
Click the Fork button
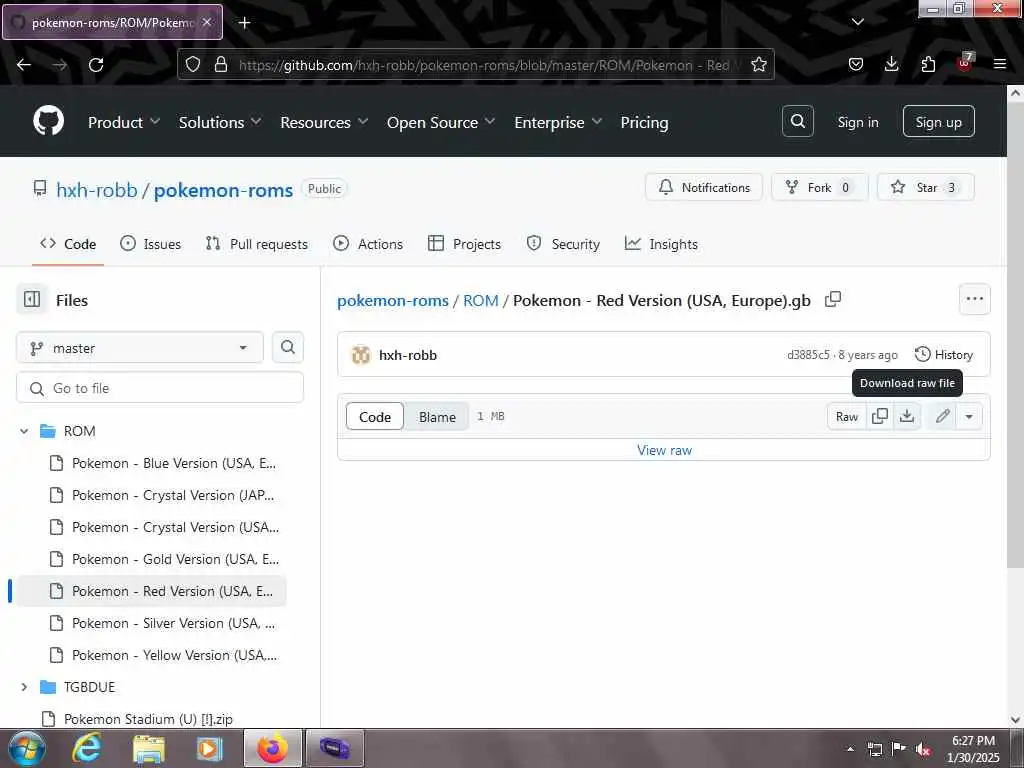(820, 187)
